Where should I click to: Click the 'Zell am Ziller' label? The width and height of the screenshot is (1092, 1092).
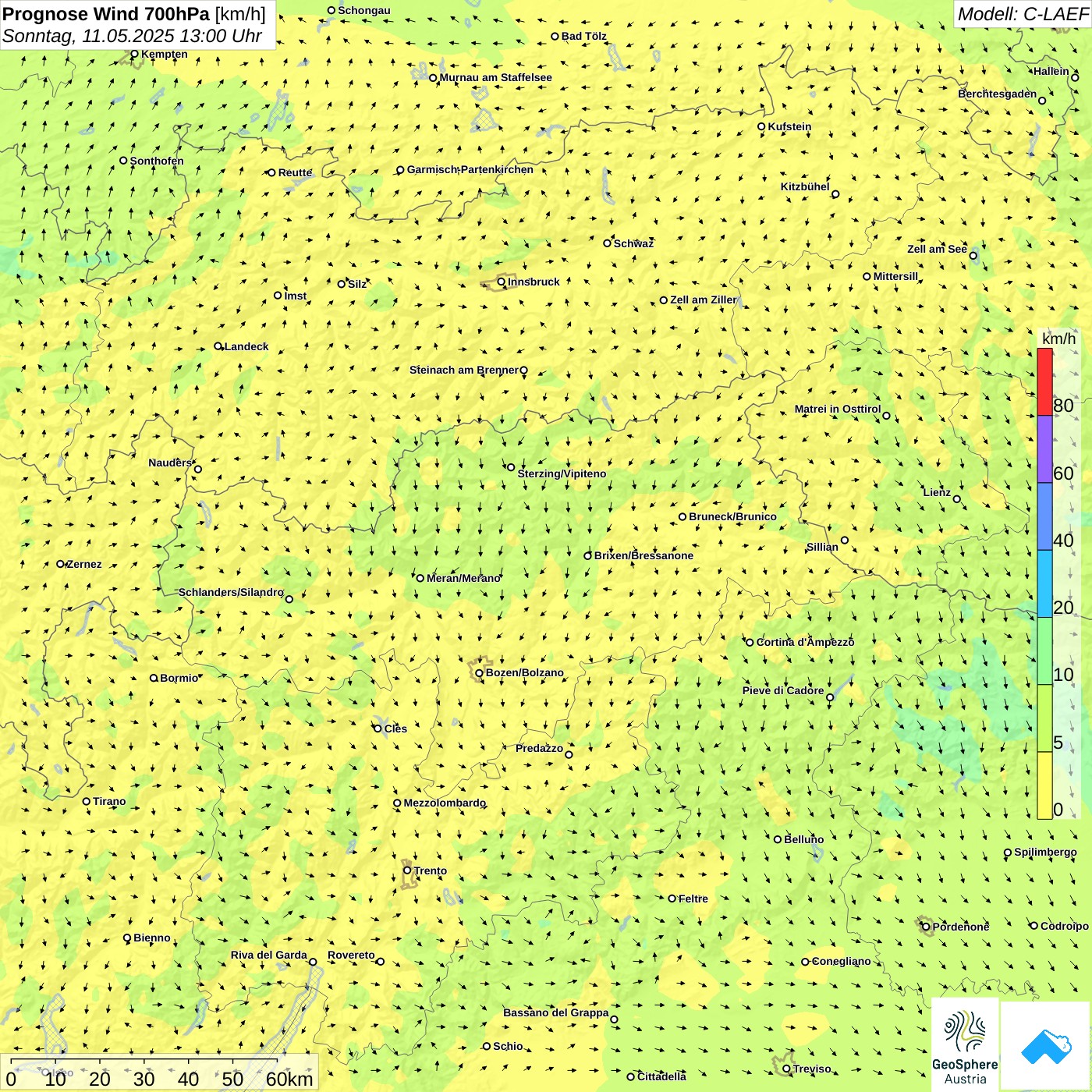(x=704, y=300)
